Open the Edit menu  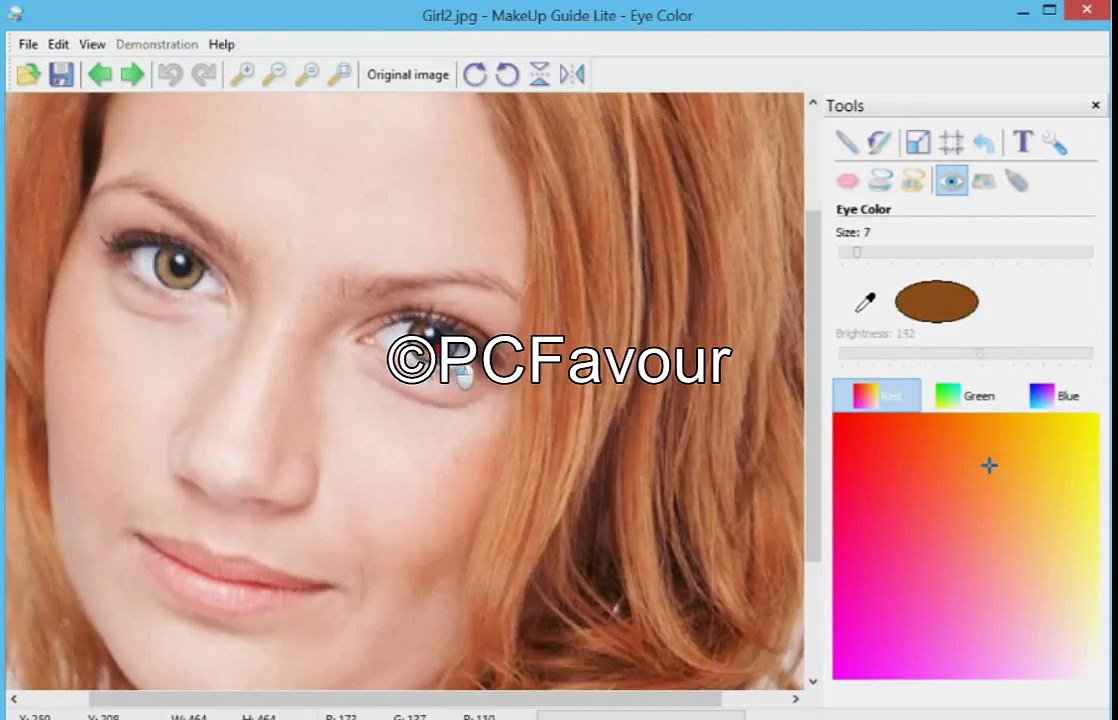point(58,44)
